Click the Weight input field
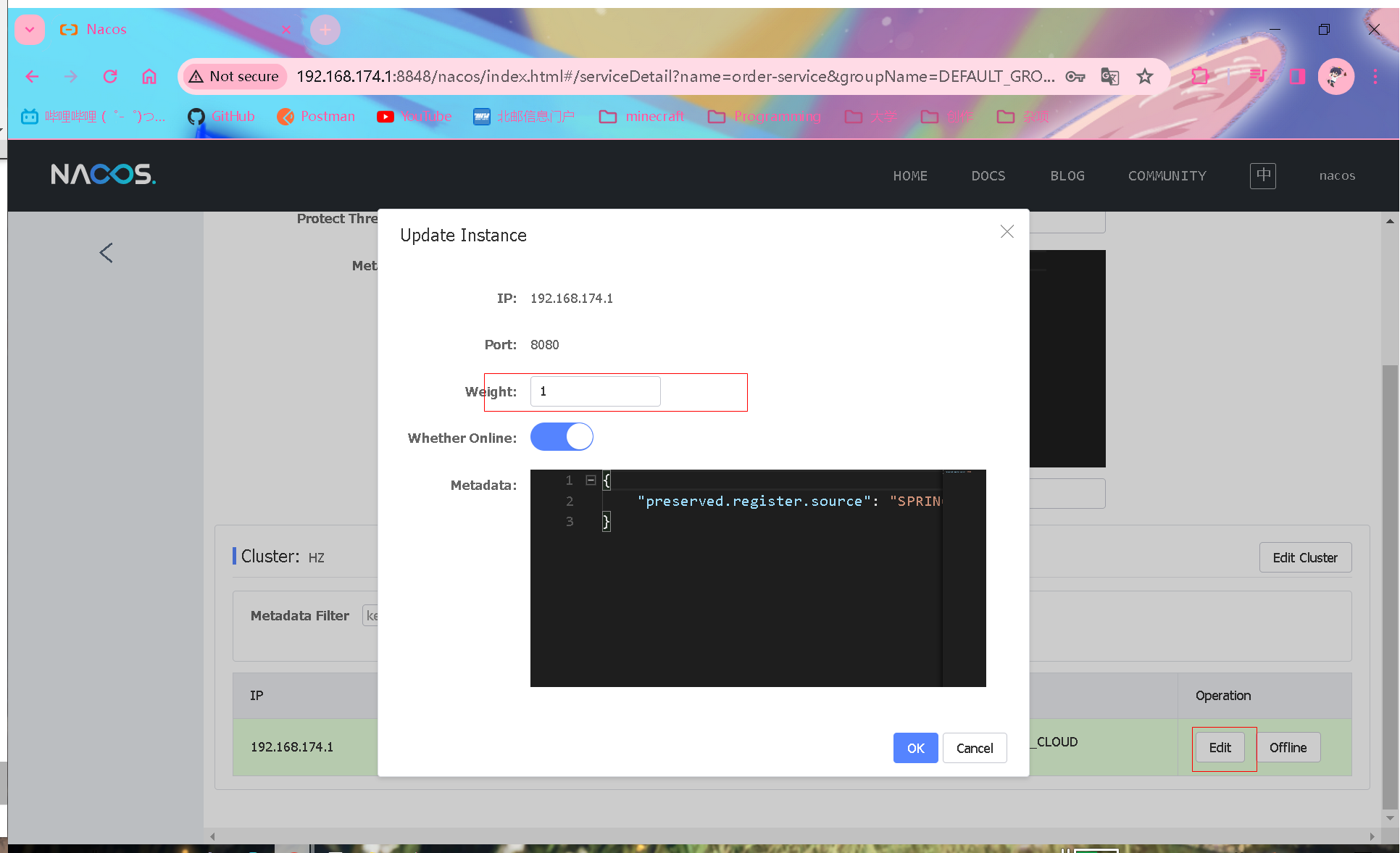The width and height of the screenshot is (1400, 853). click(x=595, y=391)
